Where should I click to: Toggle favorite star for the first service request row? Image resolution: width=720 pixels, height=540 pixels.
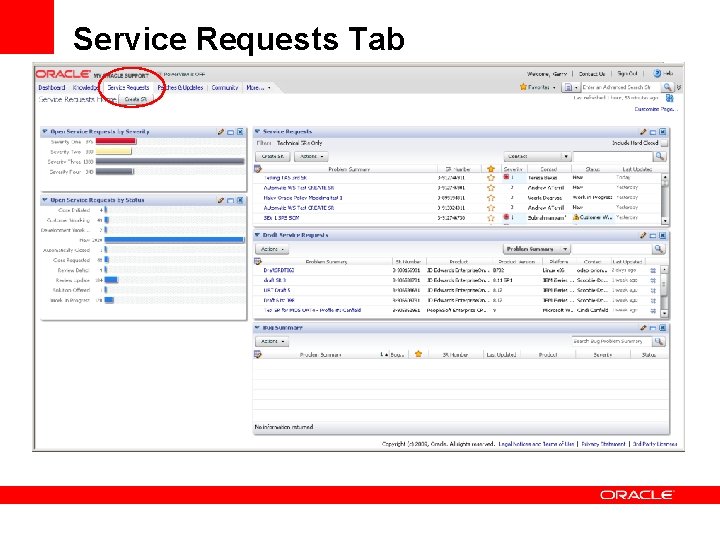[x=491, y=177]
